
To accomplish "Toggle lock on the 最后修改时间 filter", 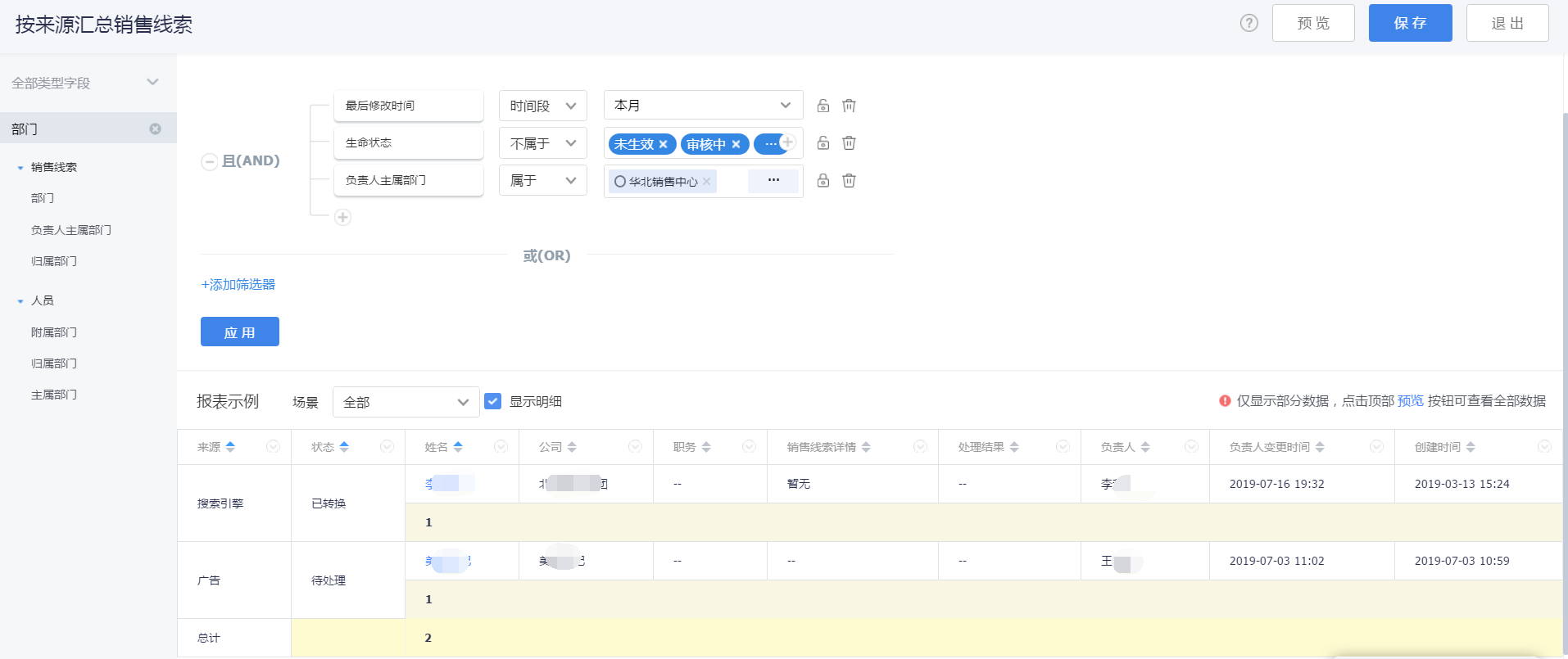I will pos(823,106).
